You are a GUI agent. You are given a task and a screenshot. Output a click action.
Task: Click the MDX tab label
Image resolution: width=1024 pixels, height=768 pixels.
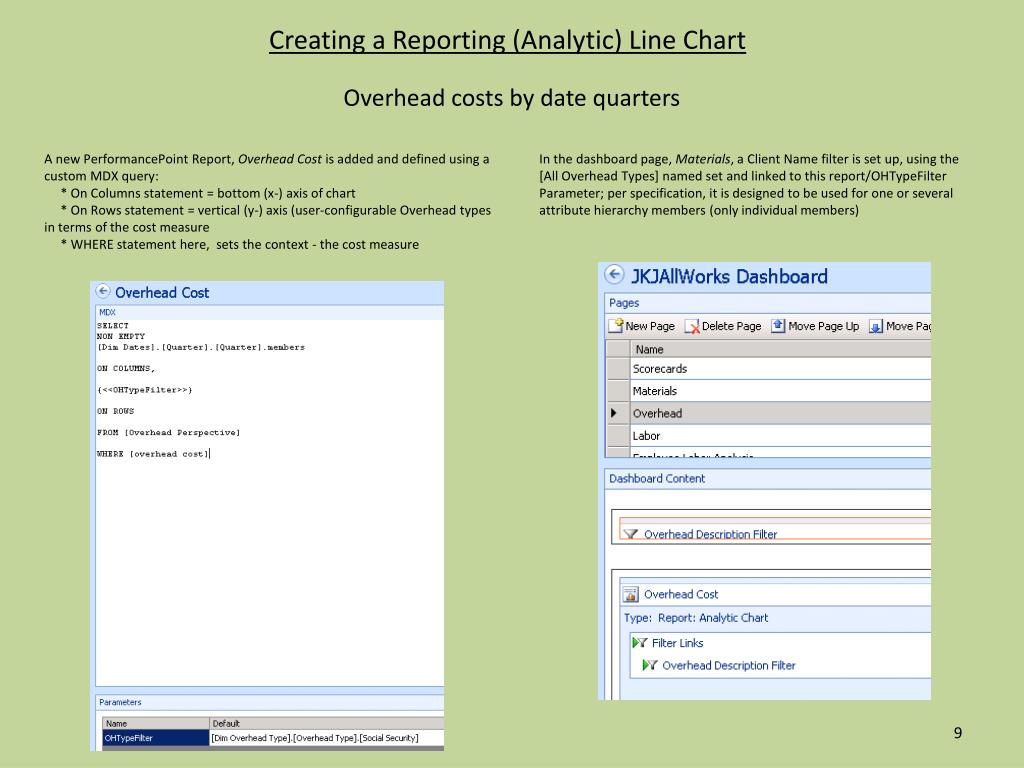[x=107, y=313]
